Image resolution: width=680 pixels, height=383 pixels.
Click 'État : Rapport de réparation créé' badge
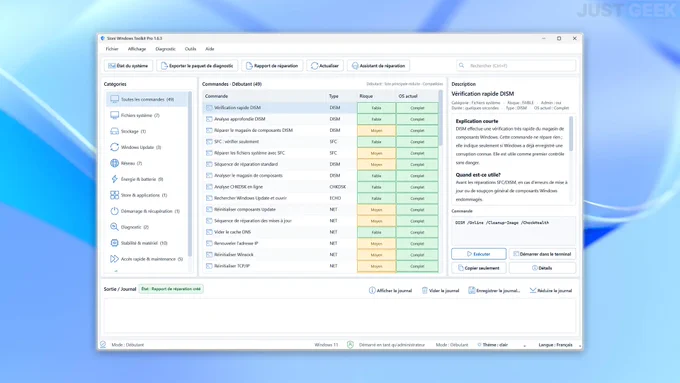click(171, 289)
